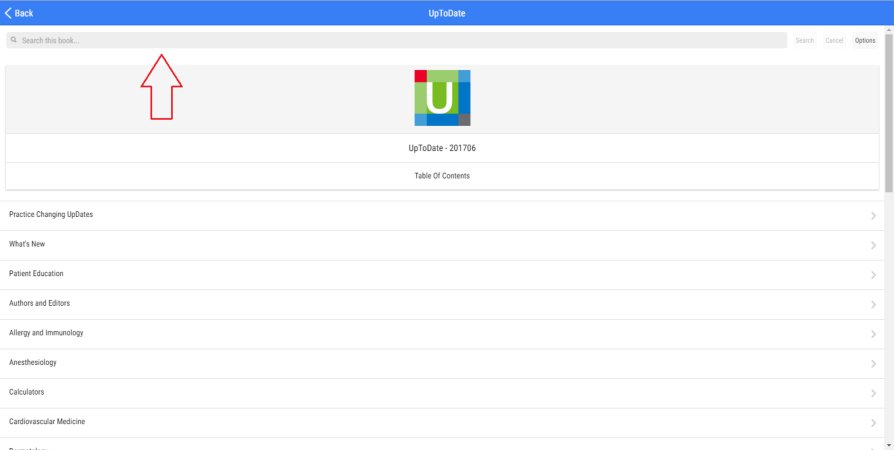Open the Options button
The image size is (894, 450).
coord(865,40)
